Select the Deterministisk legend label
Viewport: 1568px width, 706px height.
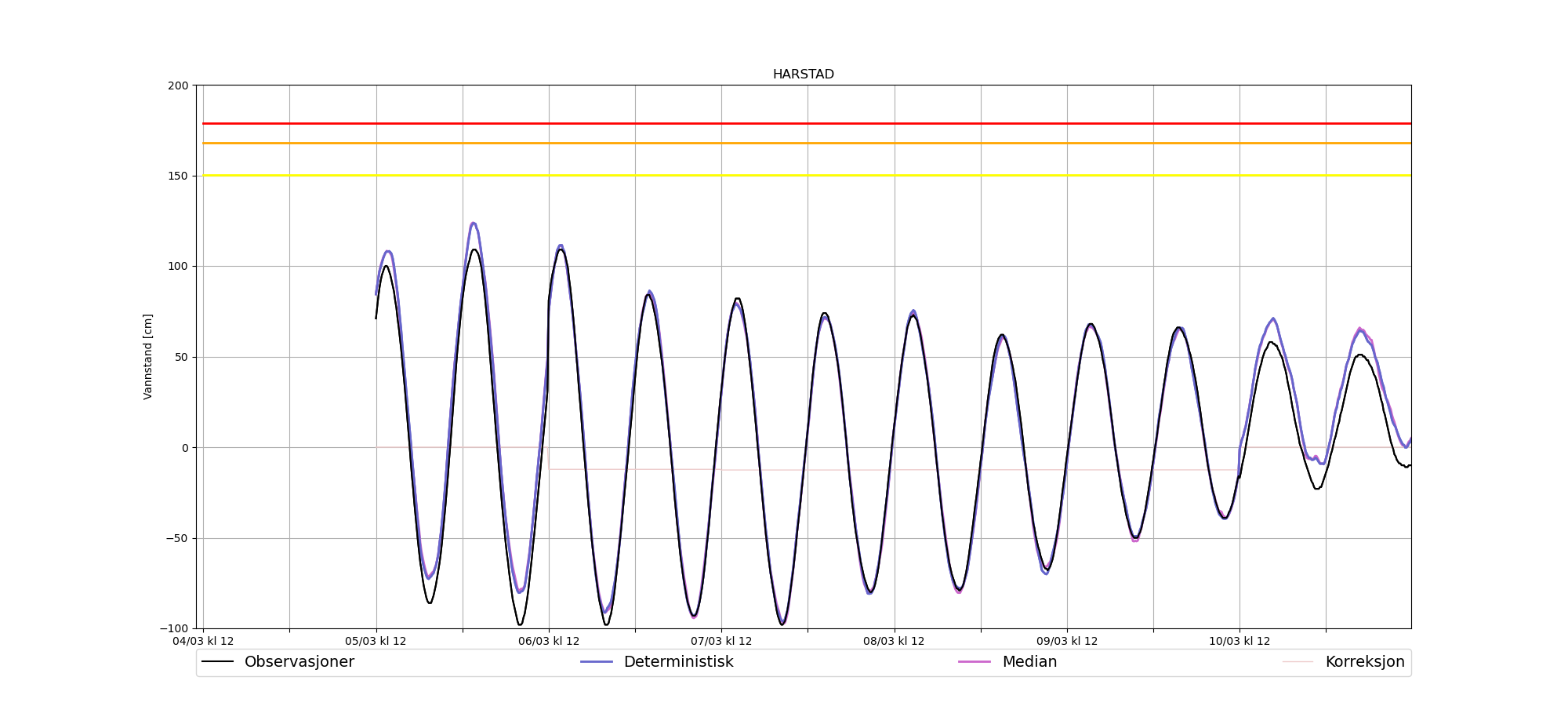[x=678, y=662]
